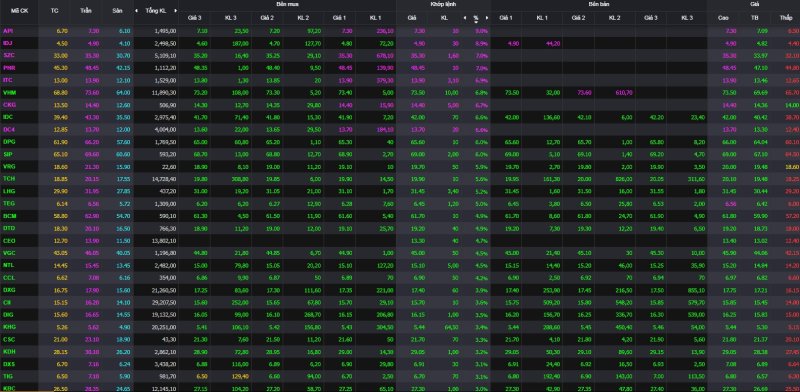Viewport: 800px width, 392px height.
Task: Open the API stock symbol
Action: click(x=8, y=31)
